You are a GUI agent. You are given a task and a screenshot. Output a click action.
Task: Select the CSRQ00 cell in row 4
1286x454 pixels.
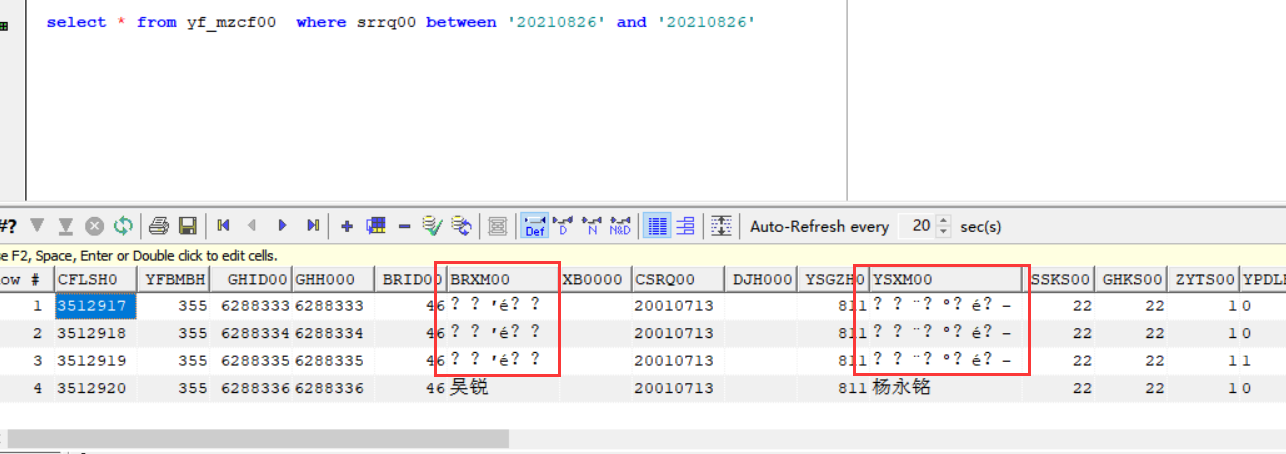676,387
